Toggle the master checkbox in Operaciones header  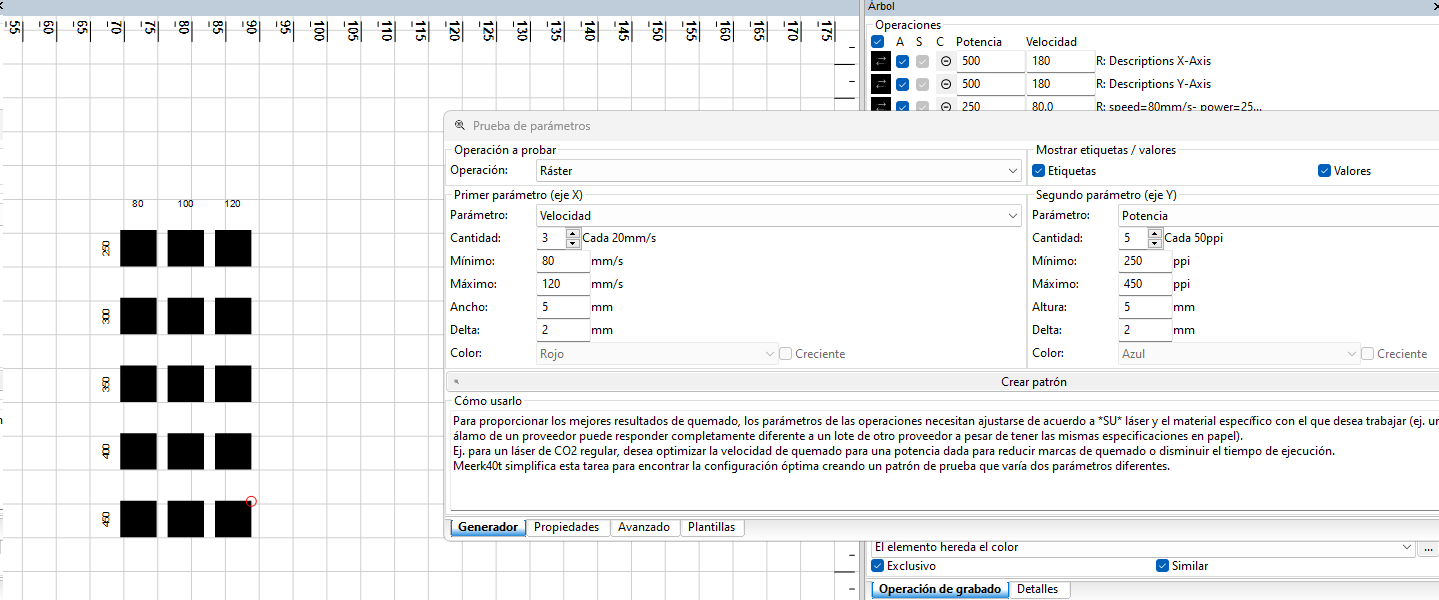878,42
